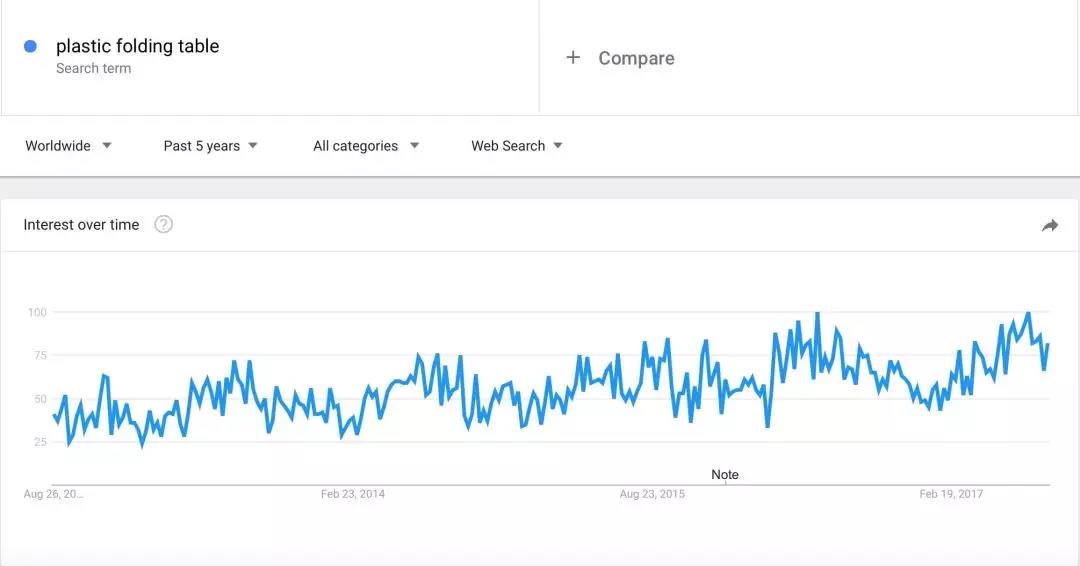Click the Worldwide dropdown arrow
This screenshot has height=566, width=1080.
click(107, 146)
